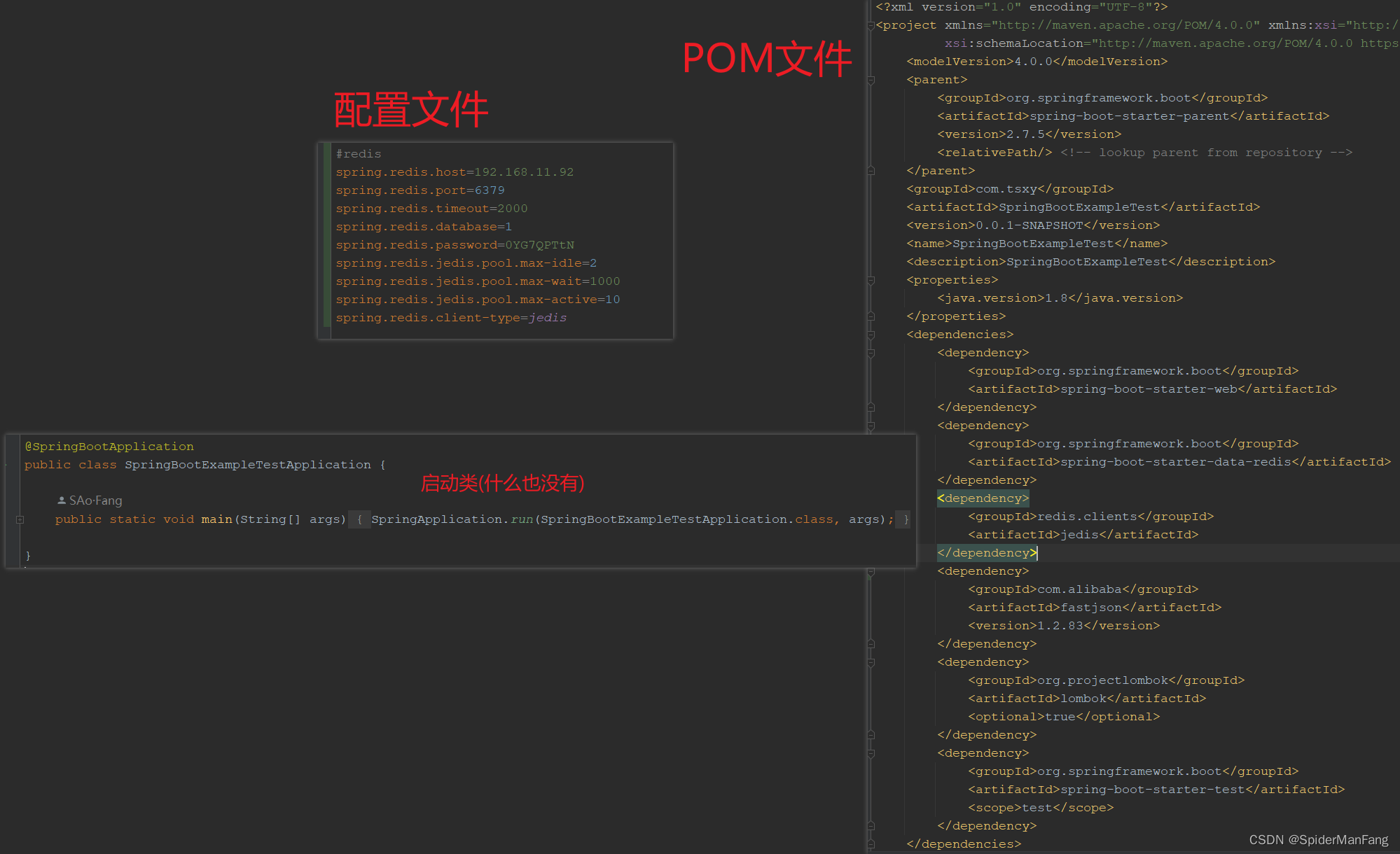This screenshot has height=854, width=1400.
Task: Click fold marker beside closing </parent> tag
Action: (871, 171)
